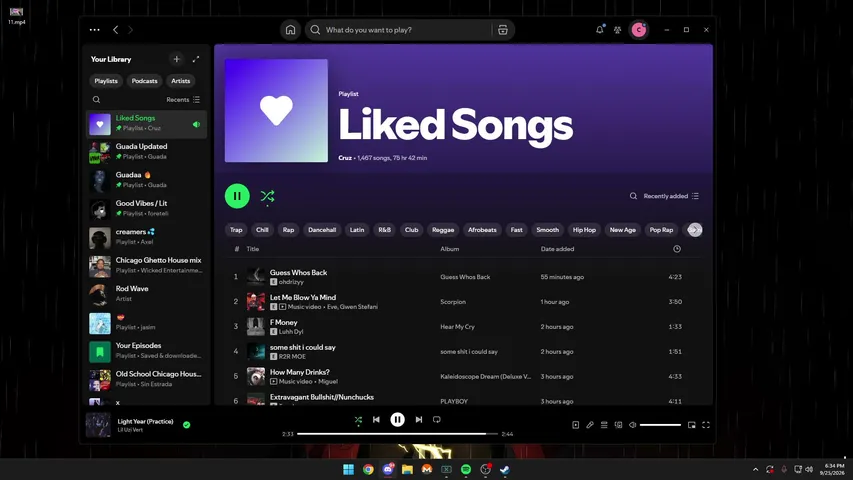Open File Explorer from taskbar
853x480 pixels.
[407, 469]
